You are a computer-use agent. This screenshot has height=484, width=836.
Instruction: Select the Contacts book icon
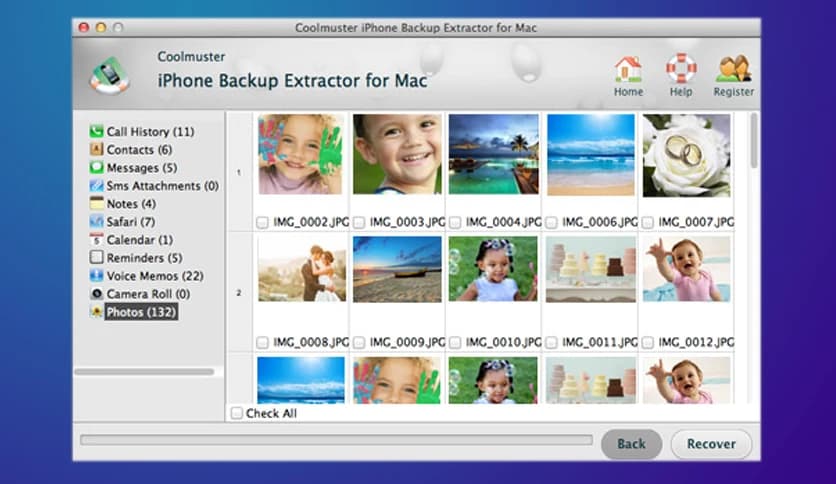(x=97, y=149)
